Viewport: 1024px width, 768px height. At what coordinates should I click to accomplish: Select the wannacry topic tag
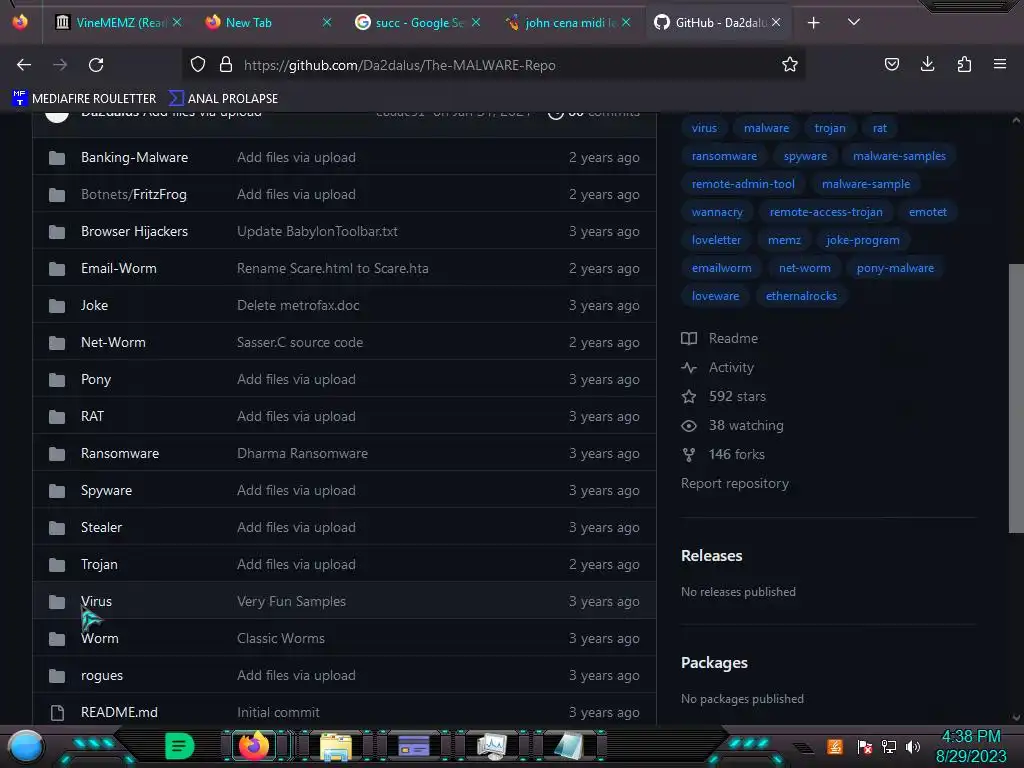coord(716,212)
